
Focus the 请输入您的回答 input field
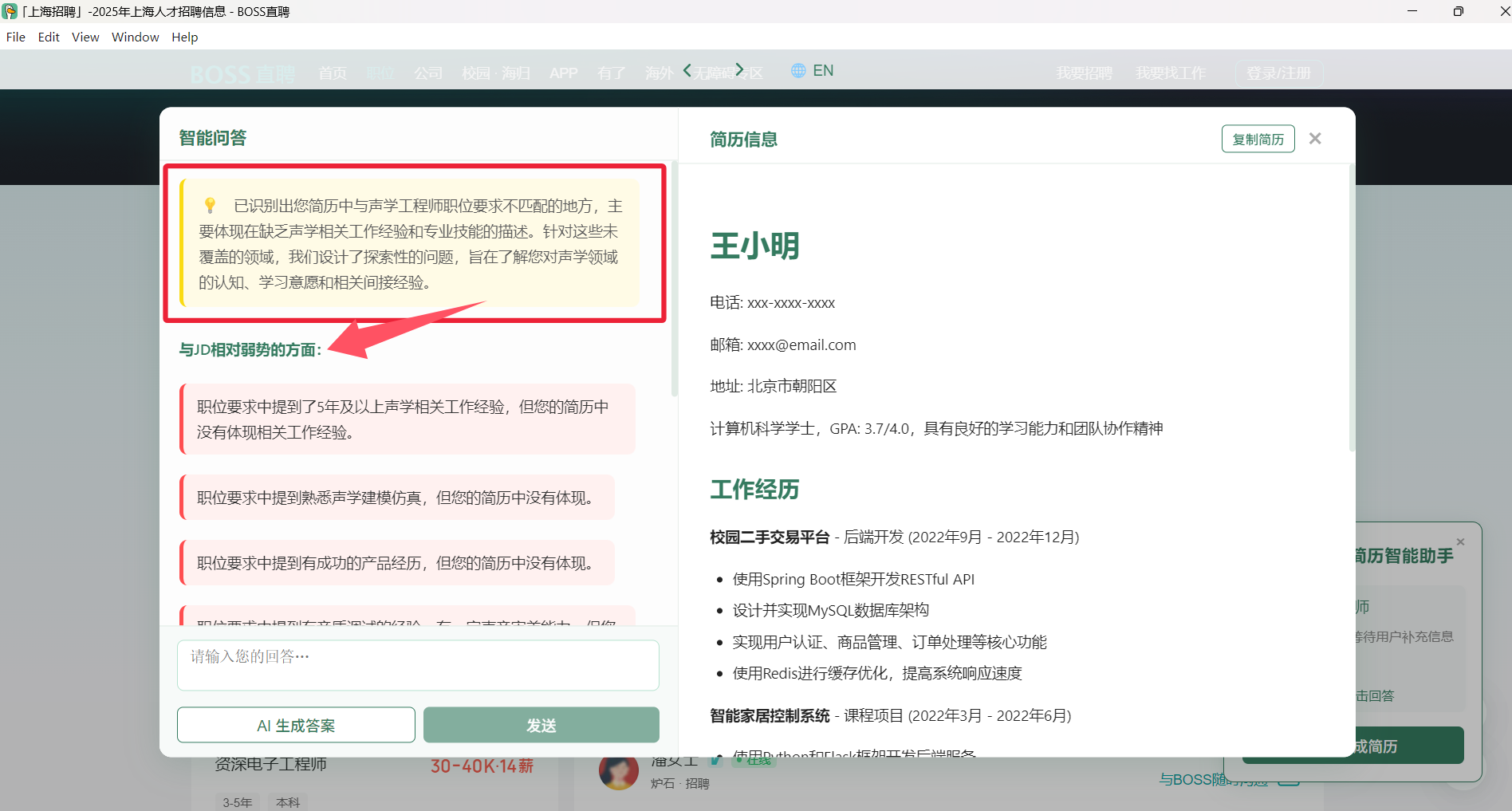(418, 665)
